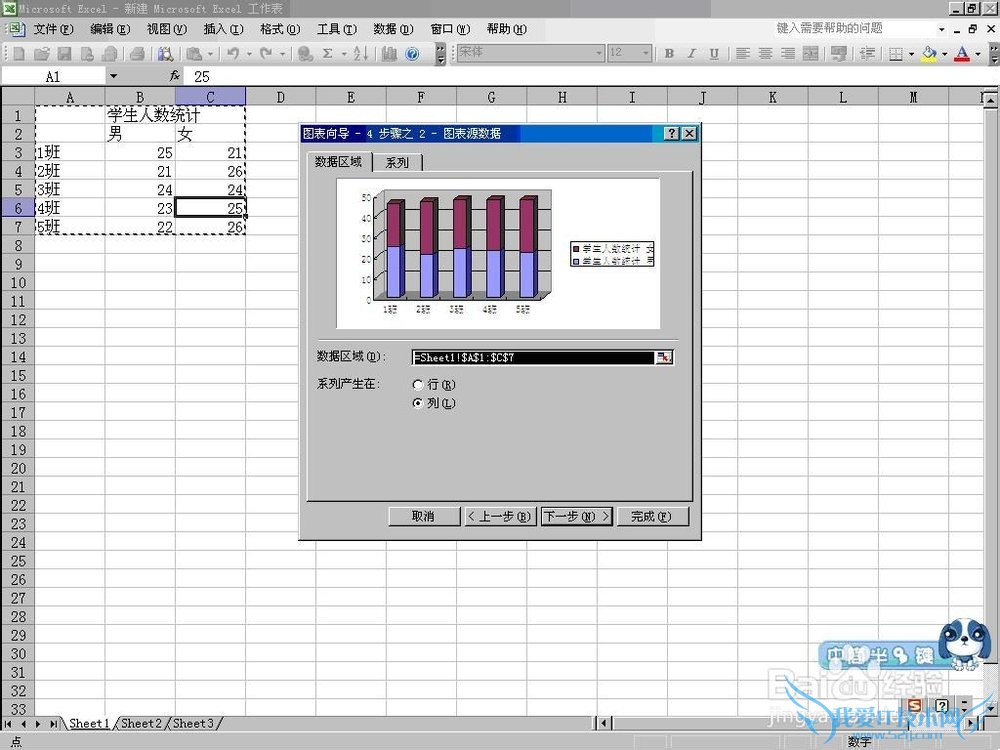Open the font size 12 dropdown
This screenshot has height=750, width=1000.
pos(646,53)
